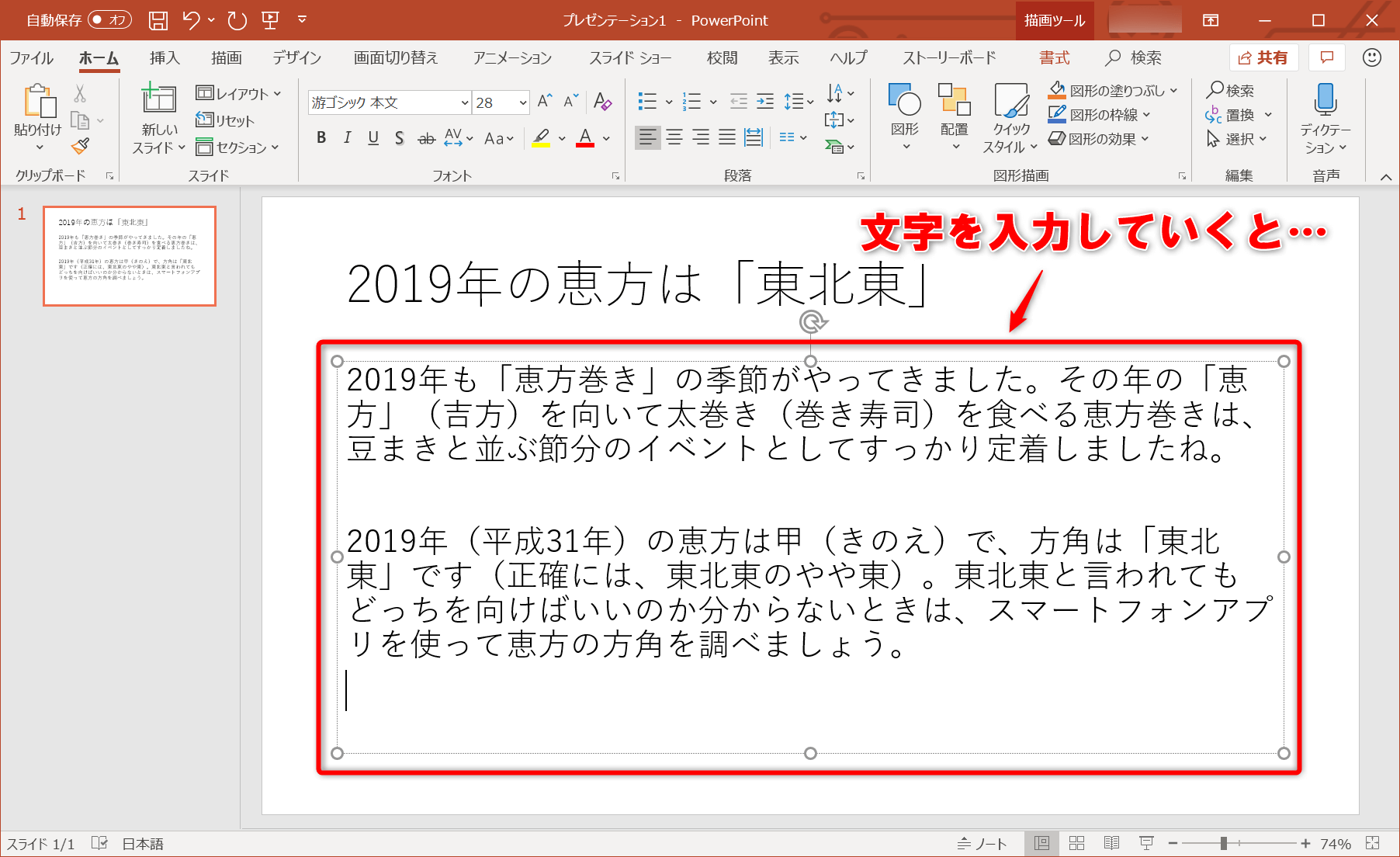The image size is (1400, 857).
Task: Toggle the AutoSave (自動保存) switch
Action: [x=109, y=20]
